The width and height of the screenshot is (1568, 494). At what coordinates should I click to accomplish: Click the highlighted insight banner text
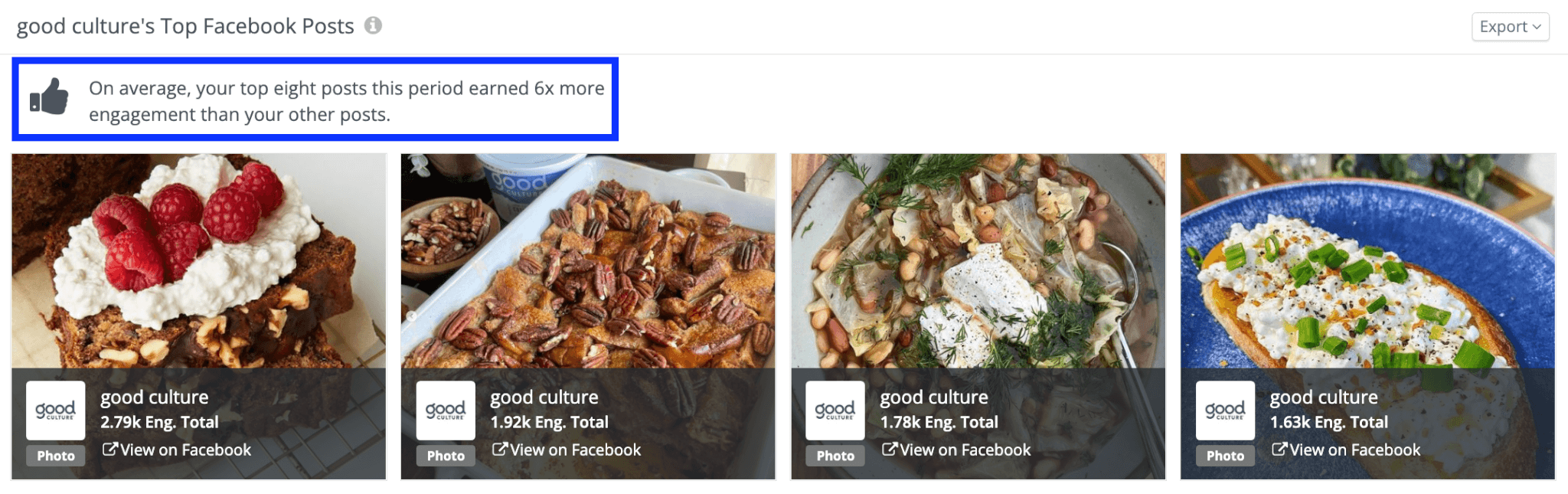[x=345, y=100]
